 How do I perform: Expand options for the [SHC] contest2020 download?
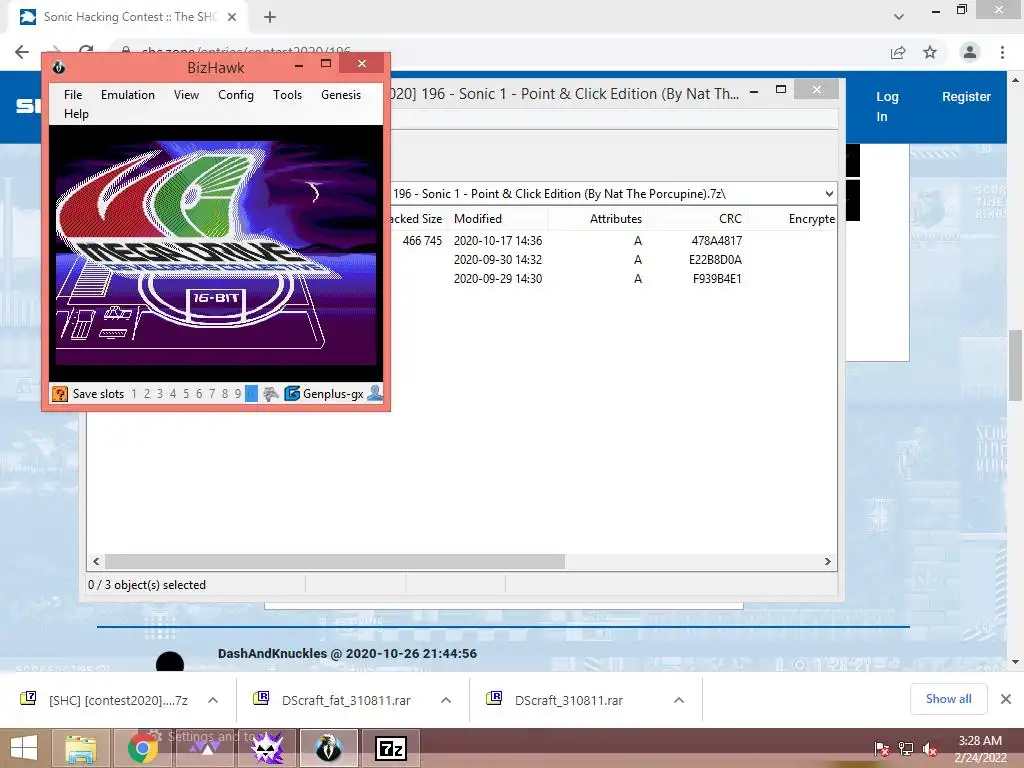click(x=213, y=700)
